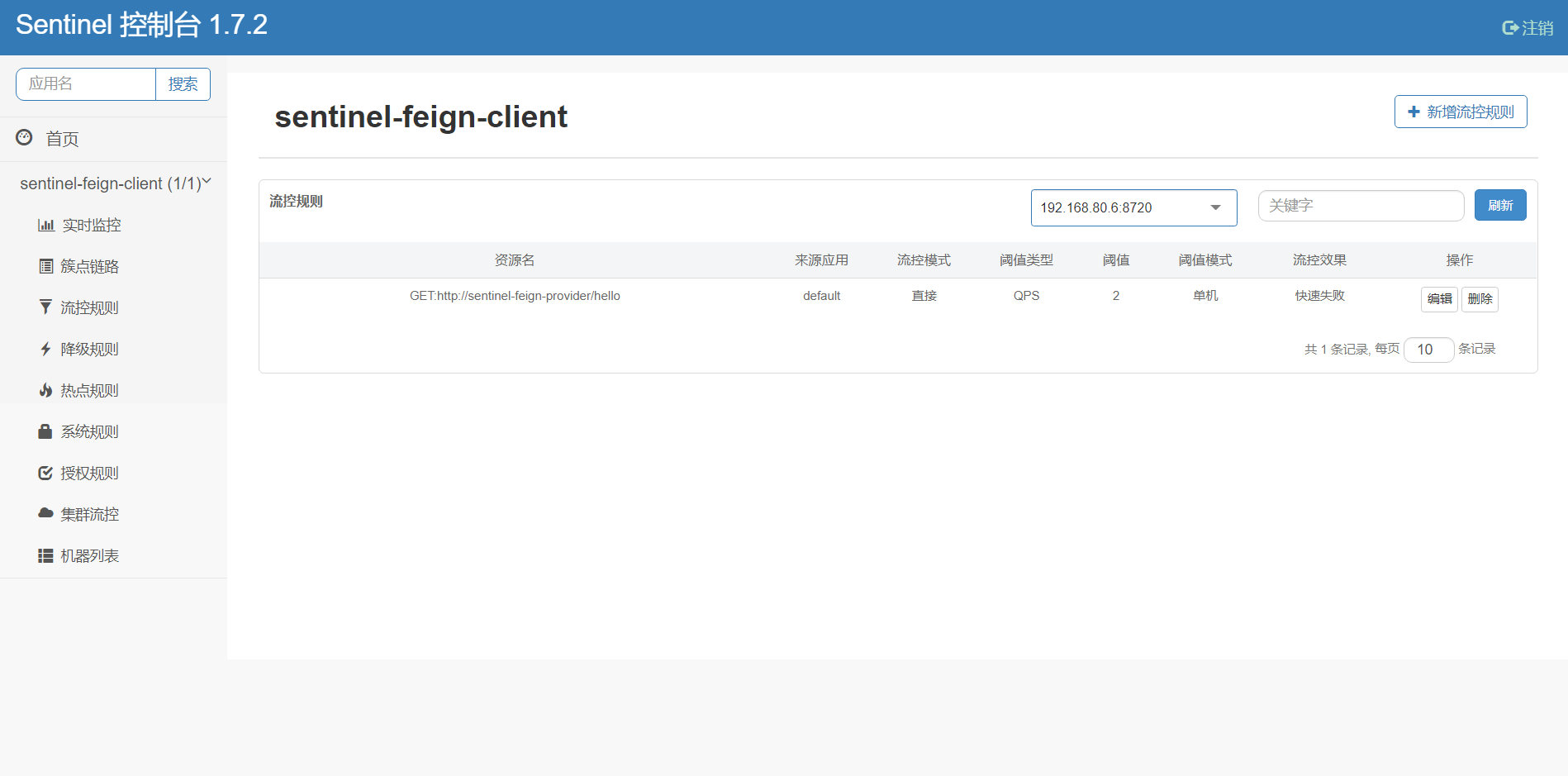Image resolution: width=1568 pixels, height=776 pixels.
Task: Click the plus icon in 新增流控规则 button
Action: [x=1414, y=112]
